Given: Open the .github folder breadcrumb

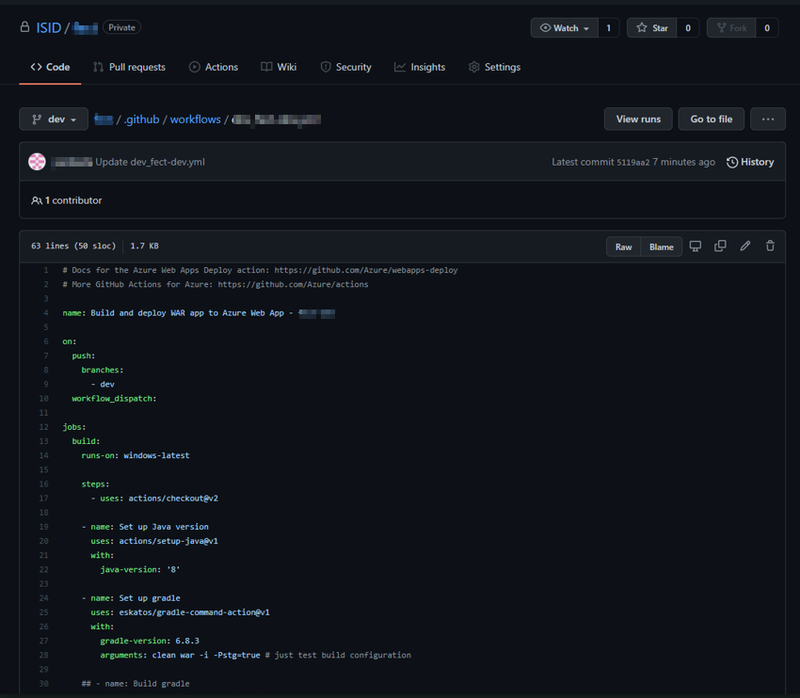Looking at the screenshot, I should tap(141, 119).
